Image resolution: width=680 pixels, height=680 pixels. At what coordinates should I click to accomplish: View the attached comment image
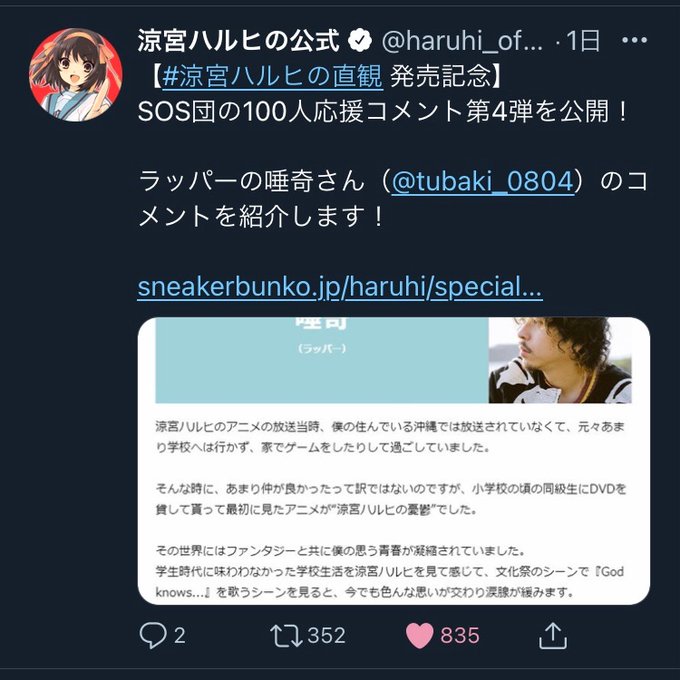pyautogui.click(x=394, y=461)
